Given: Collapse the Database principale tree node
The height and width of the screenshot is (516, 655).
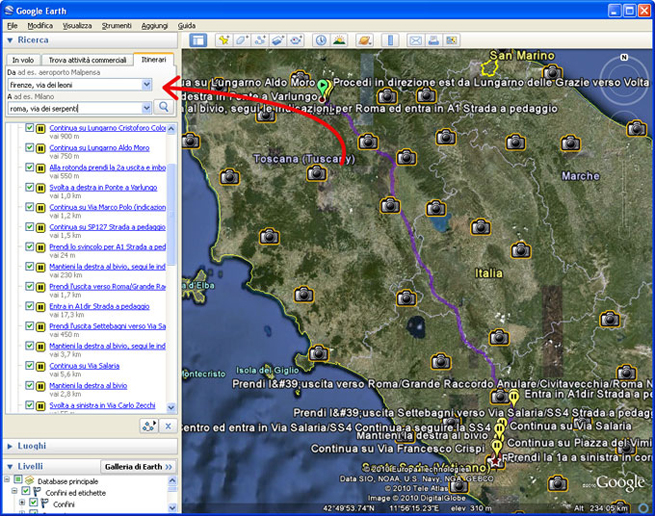Looking at the screenshot, I should [x=7, y=479].
